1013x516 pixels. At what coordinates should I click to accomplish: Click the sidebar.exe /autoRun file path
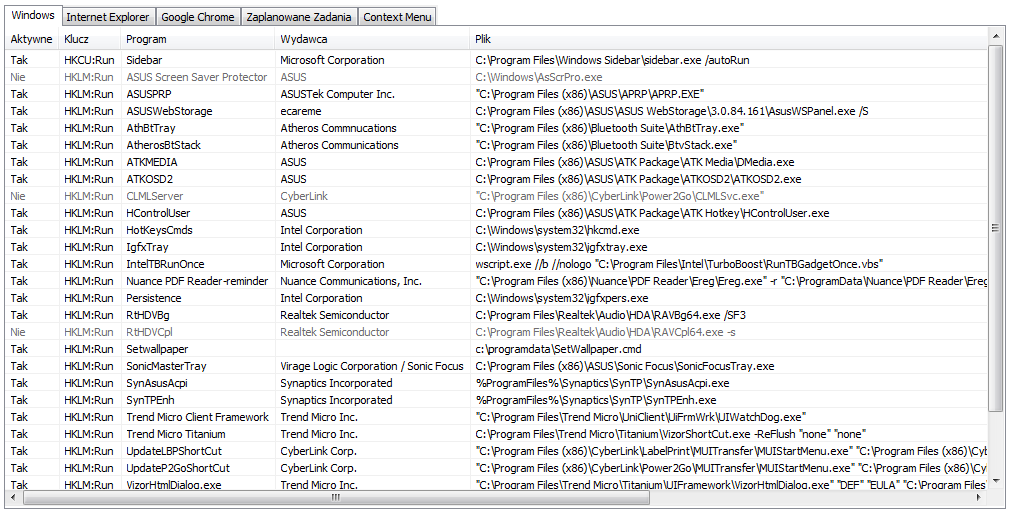612,60
